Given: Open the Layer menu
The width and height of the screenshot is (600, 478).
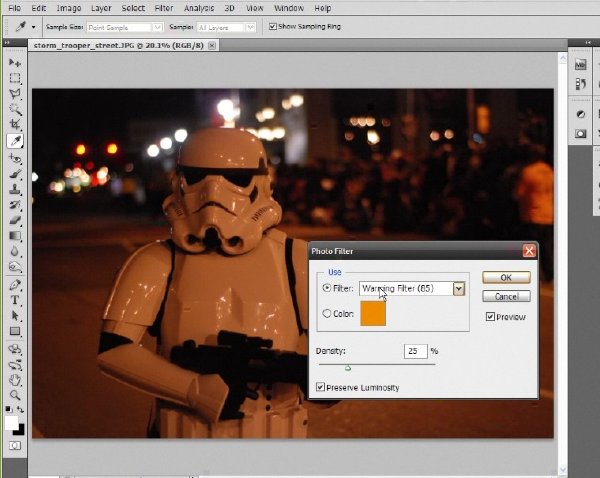Looking at the screenshot, I should click(101, 8).
